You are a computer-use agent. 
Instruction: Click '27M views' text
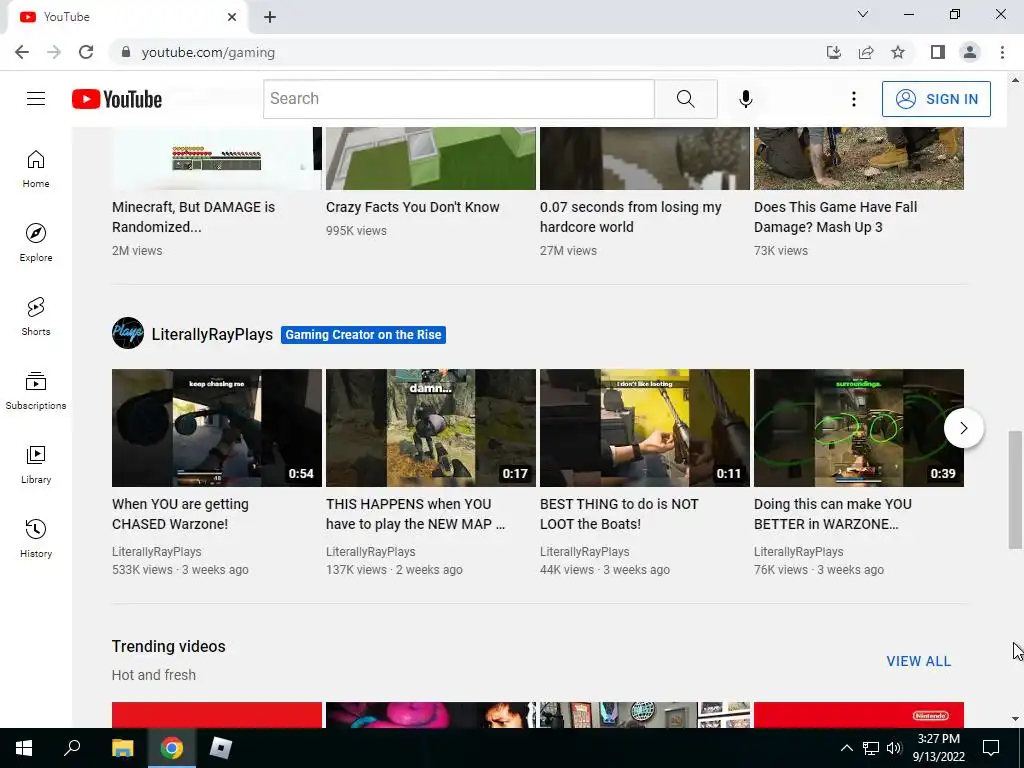click(568, 251)
